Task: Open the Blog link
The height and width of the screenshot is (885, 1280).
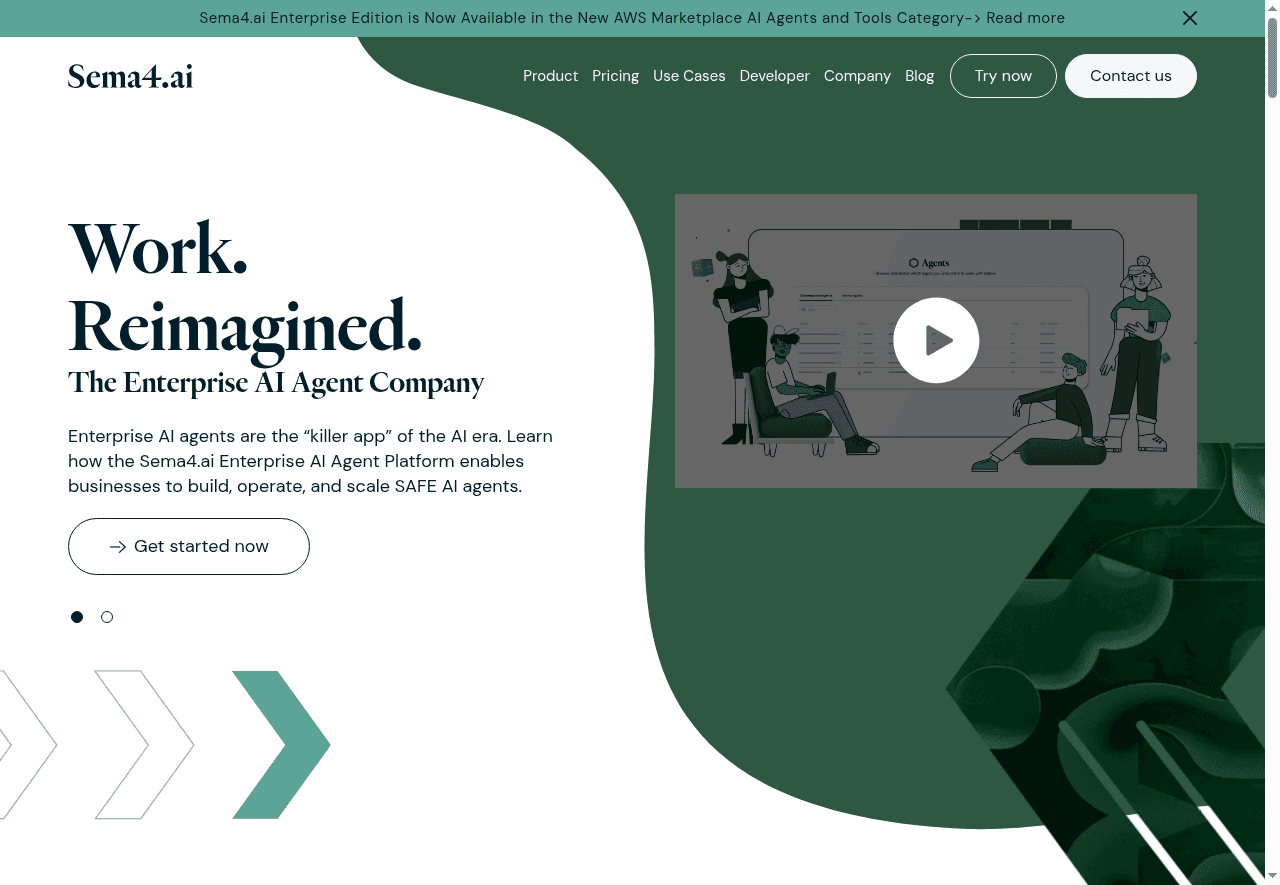Action: click(919, 76)
